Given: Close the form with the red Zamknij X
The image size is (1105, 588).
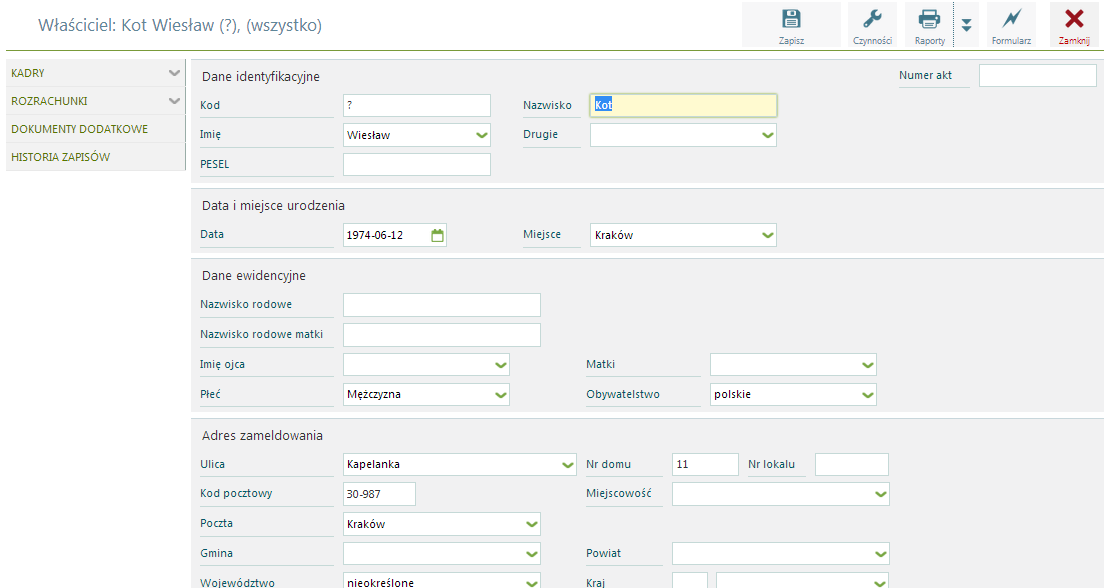Looking at the screenshot, I should pyautogui.click(x=1074, y=25).
